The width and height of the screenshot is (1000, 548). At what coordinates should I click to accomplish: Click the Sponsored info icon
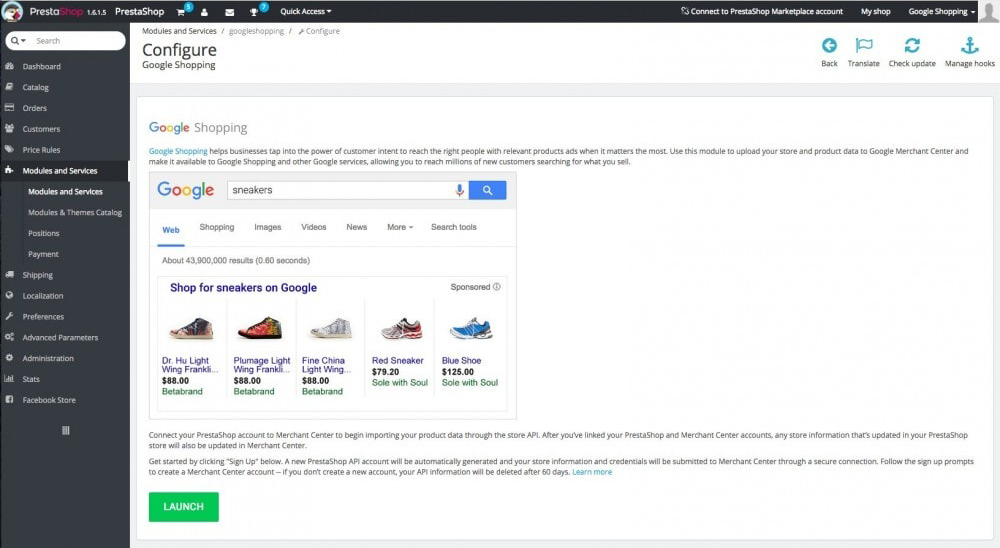point(497,287)
